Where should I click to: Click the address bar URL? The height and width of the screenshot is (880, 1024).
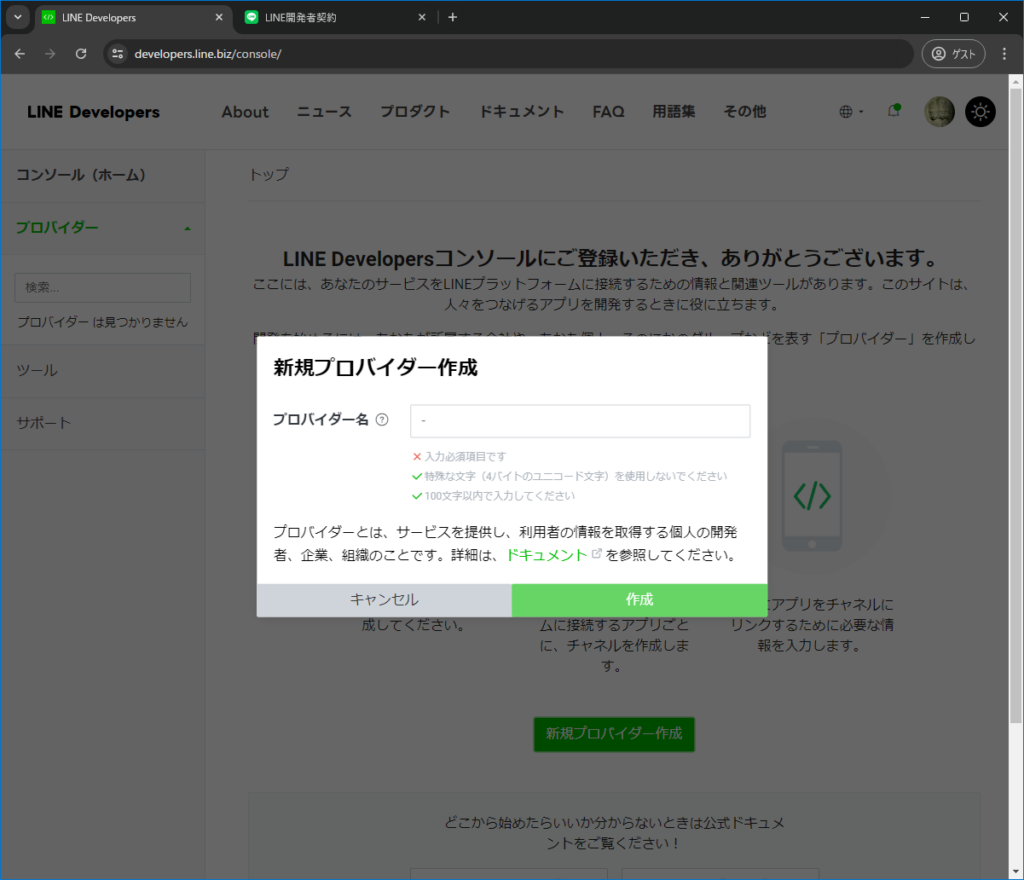(208, 54)
